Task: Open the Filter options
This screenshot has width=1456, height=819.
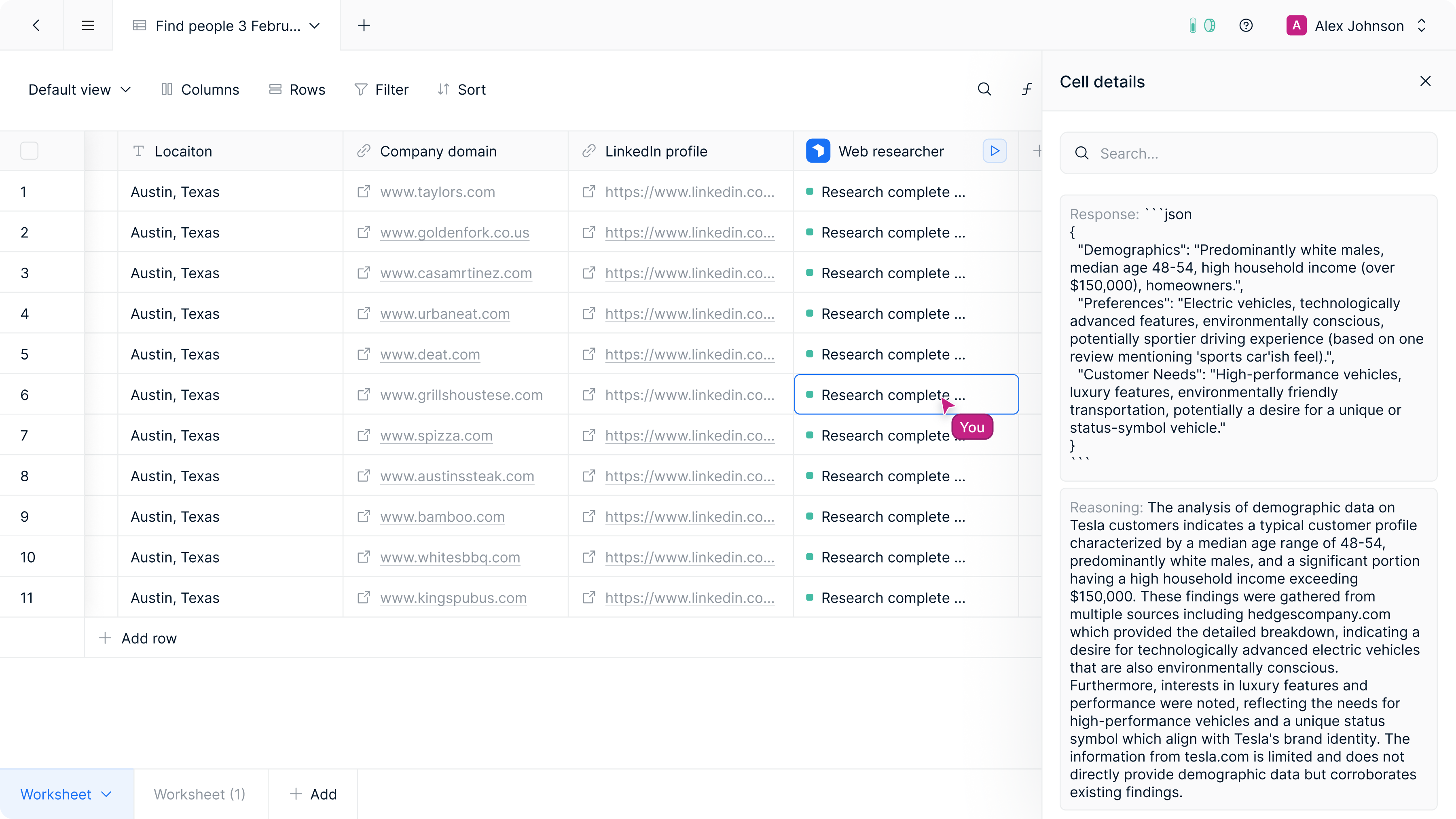Action: [381, 89]
